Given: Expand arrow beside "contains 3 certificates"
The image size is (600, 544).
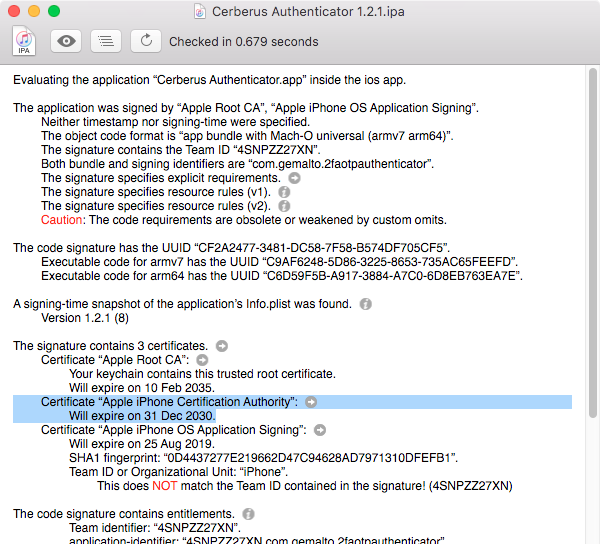Looking at the screenshot, I should (222, 346).
